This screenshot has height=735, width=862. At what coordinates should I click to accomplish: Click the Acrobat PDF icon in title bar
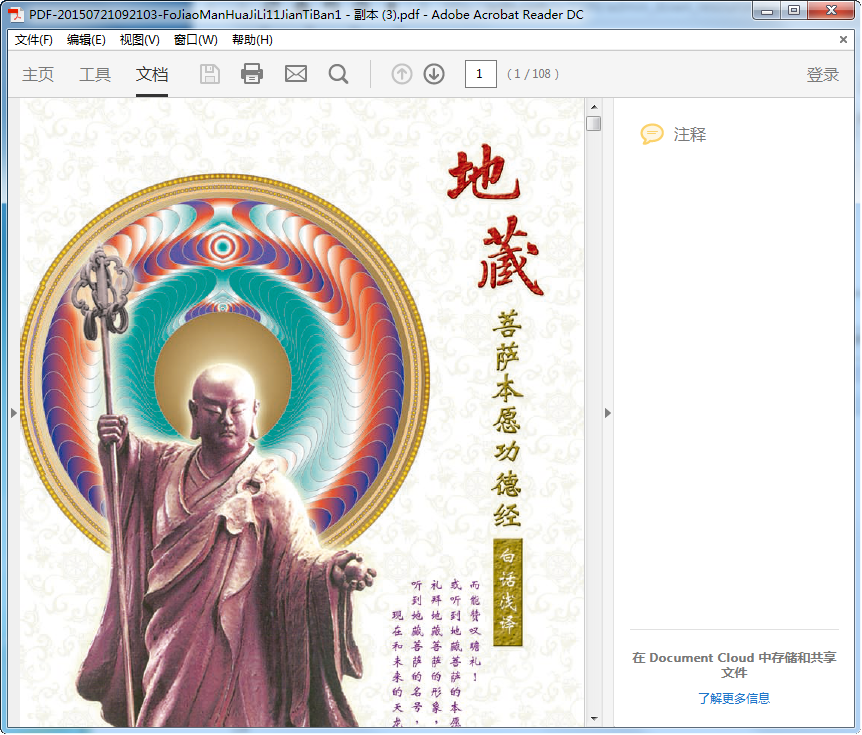coord(16,14)
